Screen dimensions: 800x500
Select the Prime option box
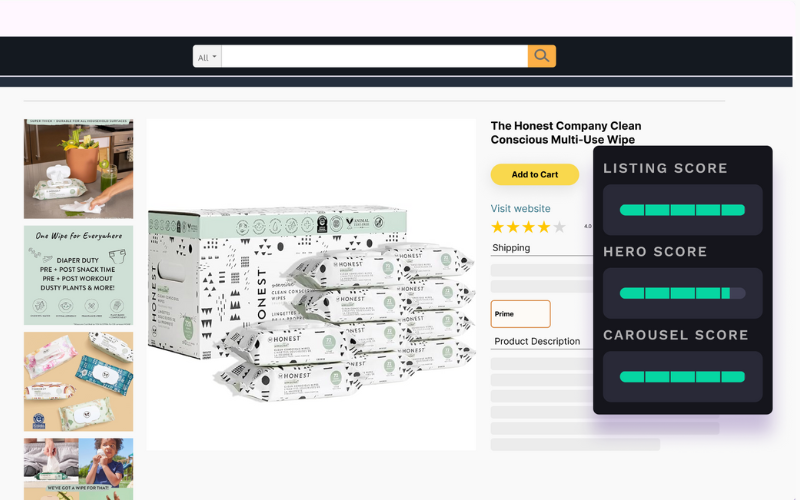520,314
